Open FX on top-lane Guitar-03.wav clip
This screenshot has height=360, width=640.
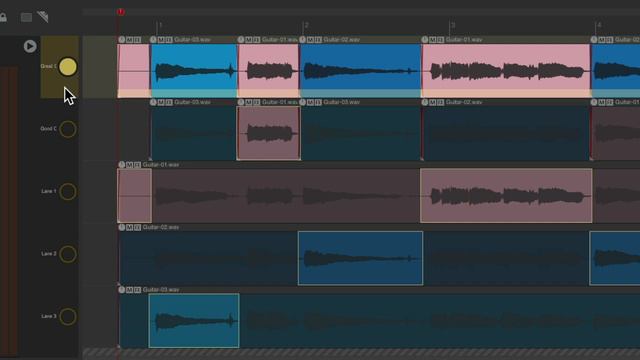click(169, 40)
